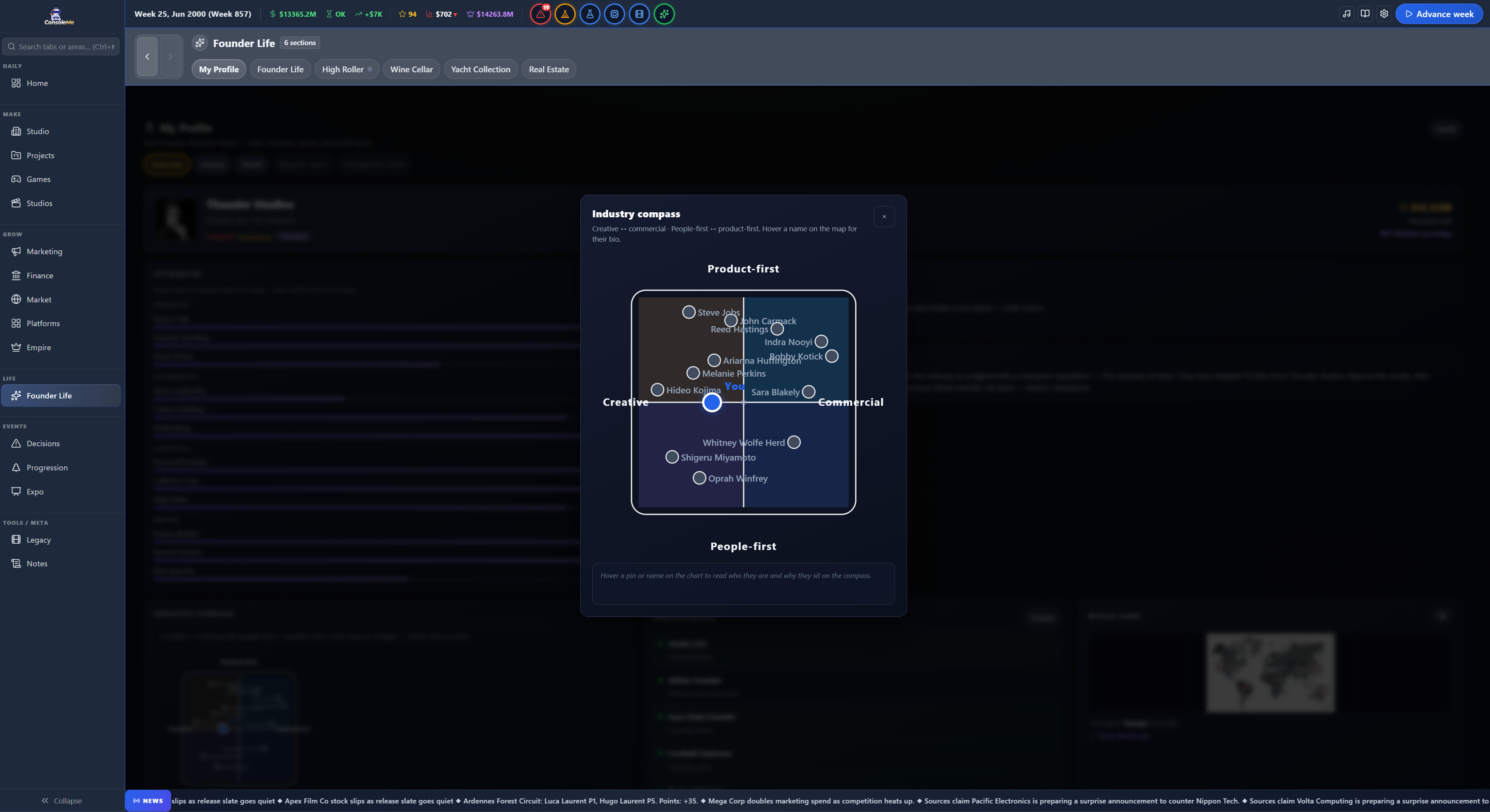Click the red alert icon with badge 19
This screenshot has width=1490, height=812.
[x=540, y=14]
